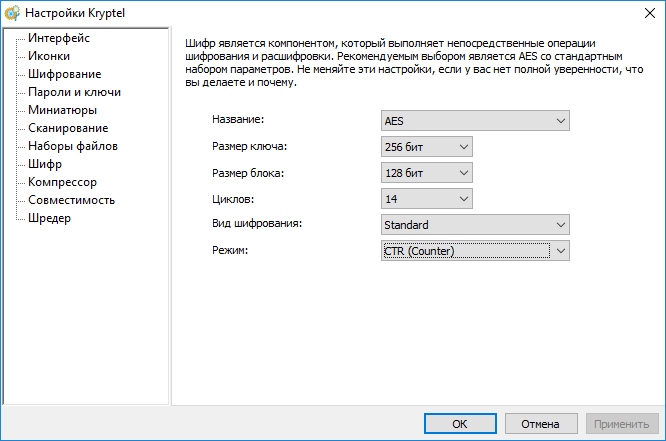Go to the Шифрование section
666x441 pixels.
[64, 74]
